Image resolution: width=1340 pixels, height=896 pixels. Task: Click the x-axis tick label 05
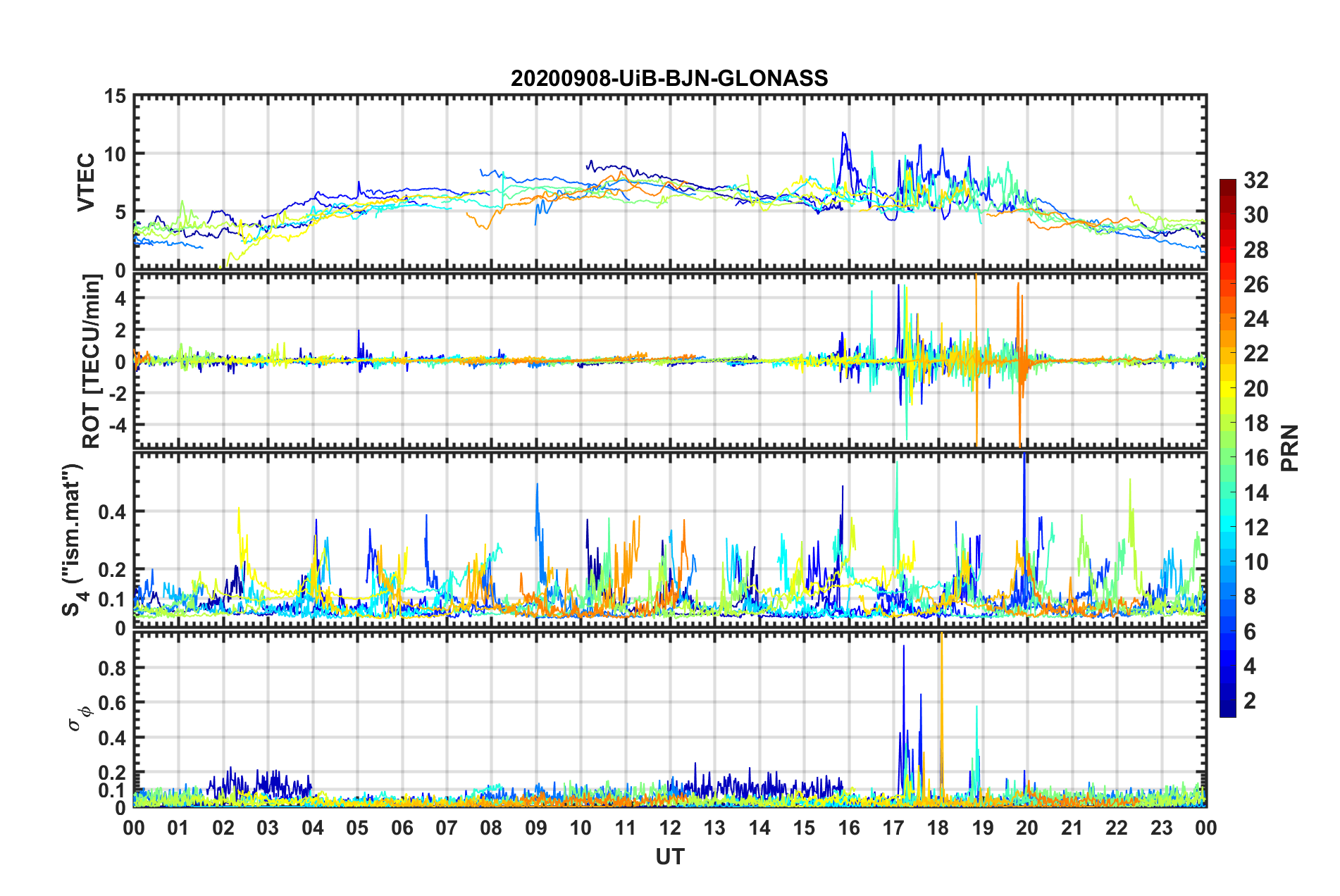[x=357, y=828]
